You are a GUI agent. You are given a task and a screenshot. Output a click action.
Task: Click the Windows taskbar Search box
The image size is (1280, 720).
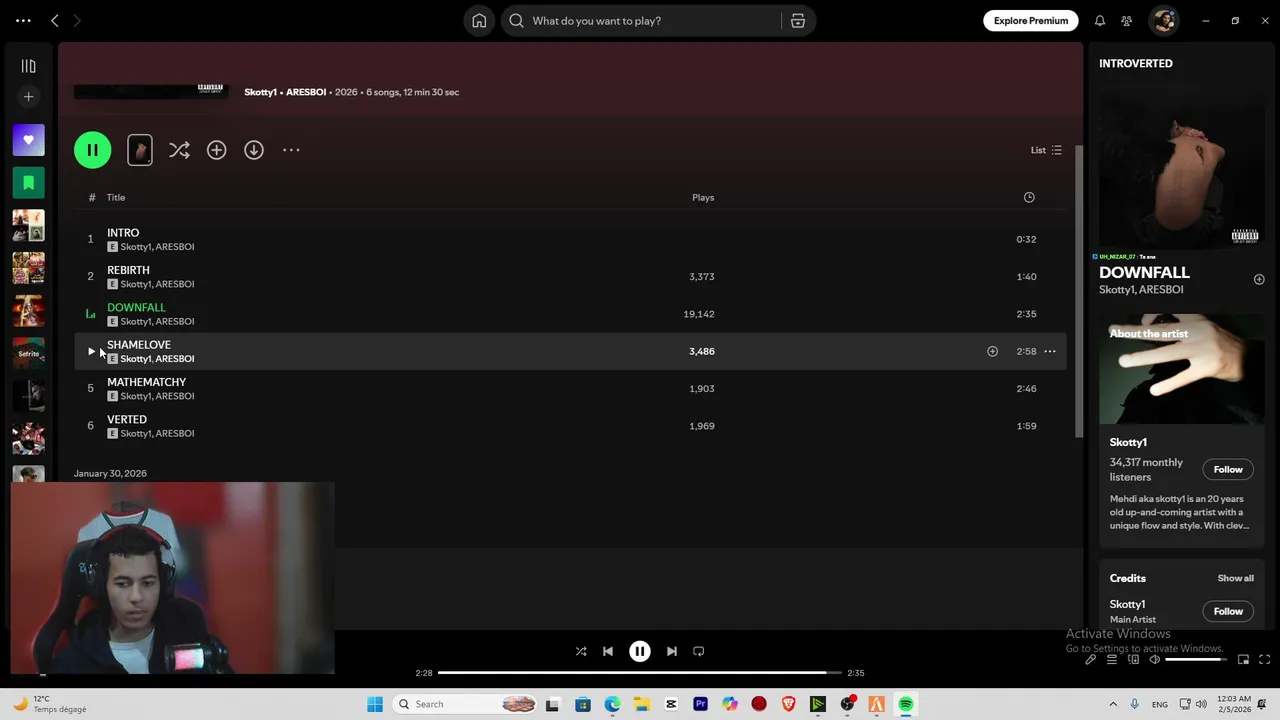point(467,704)
